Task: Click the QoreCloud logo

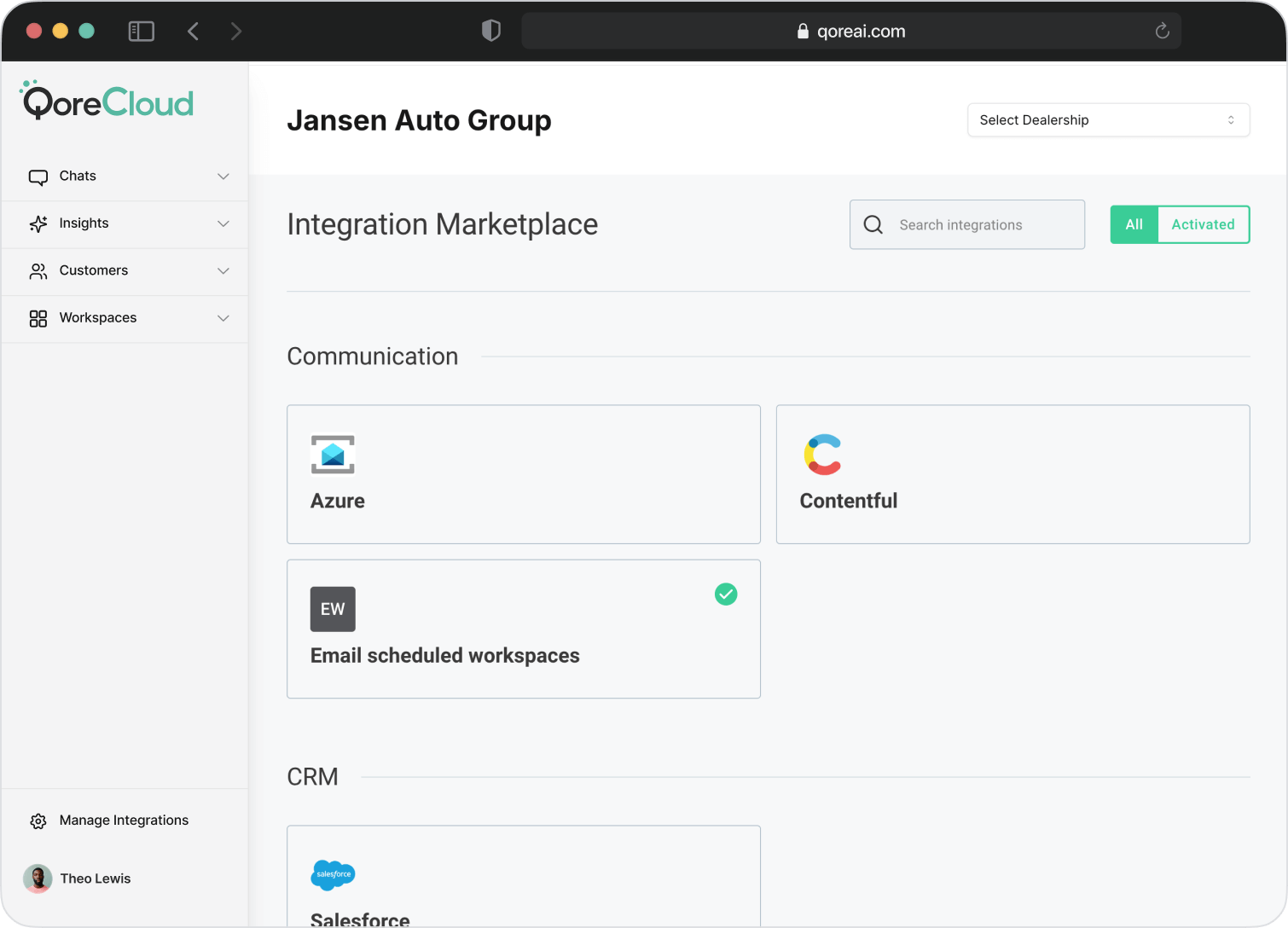Action: tap(107, 101)
